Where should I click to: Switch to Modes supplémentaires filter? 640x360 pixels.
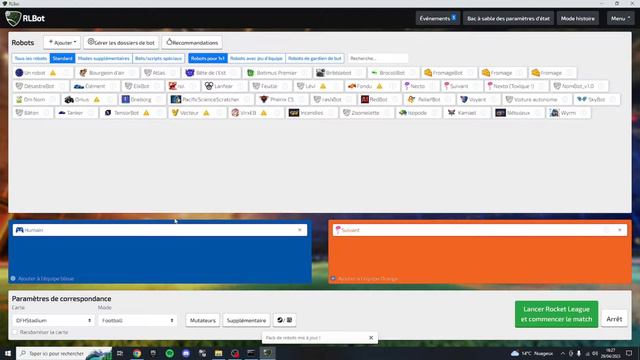tap(104, 58)
